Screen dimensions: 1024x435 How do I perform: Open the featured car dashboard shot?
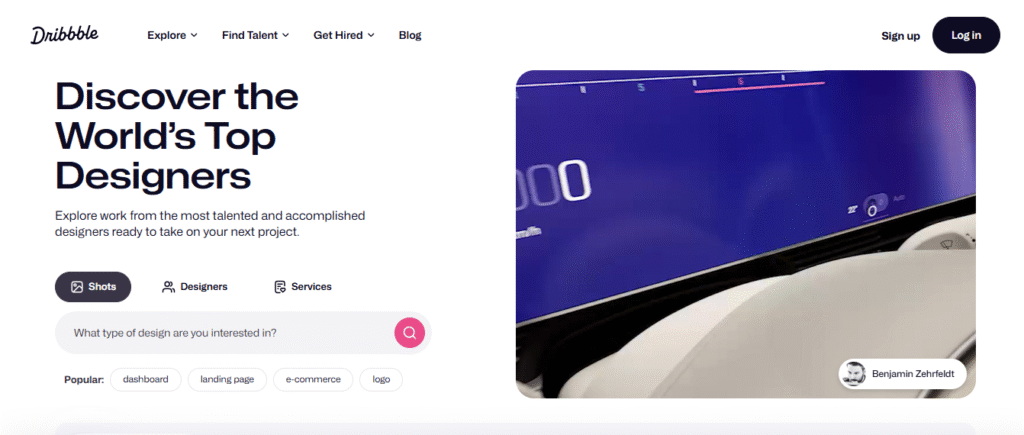[x=745, y=234]
